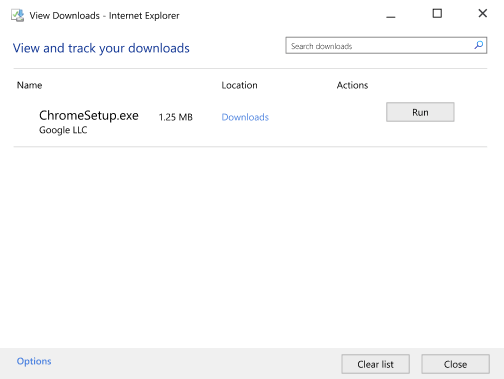Click the View and track your downloads heading
Screen dimensions: 504x379
(101, 48)
